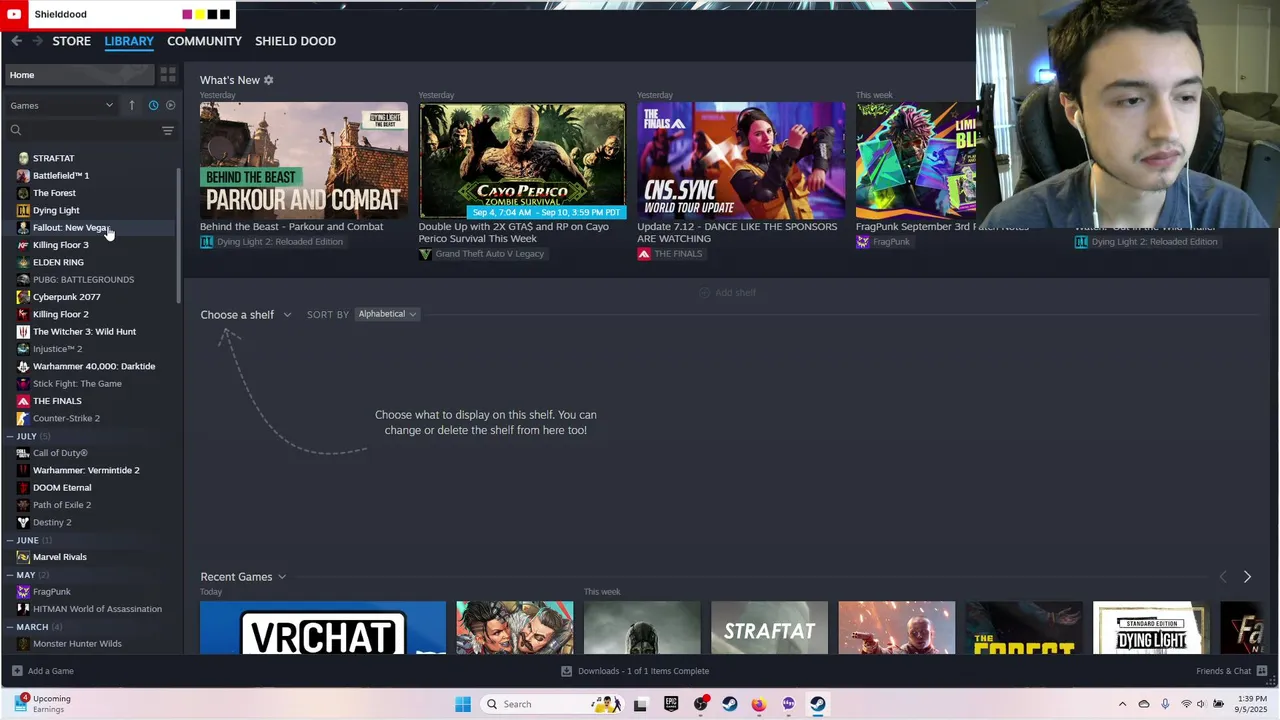Collapse the JUNE group in sidebar
Image resolution: width=1280 pixels, height=720 pixels.
point(10,540)
